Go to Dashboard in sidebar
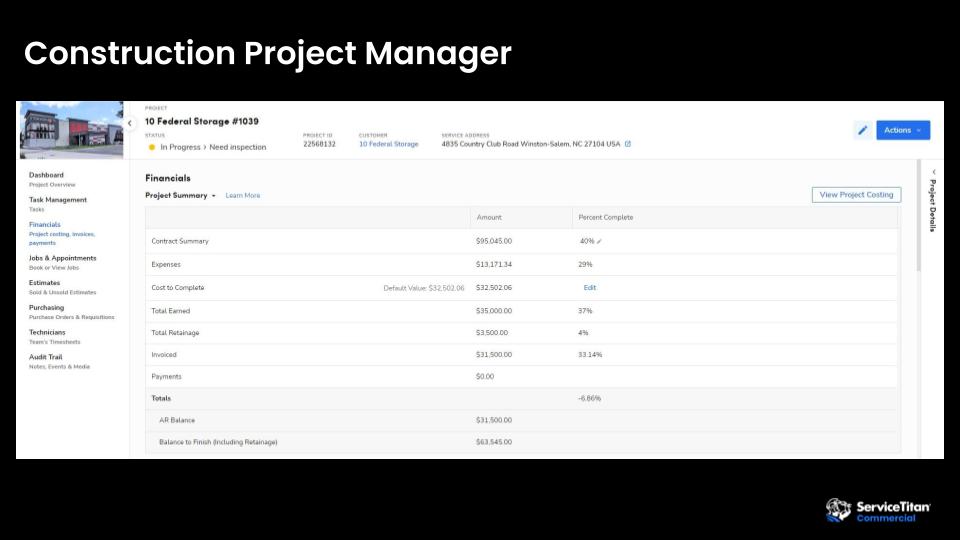The width and height of the screenshot is (960, 540). (46, 175)
